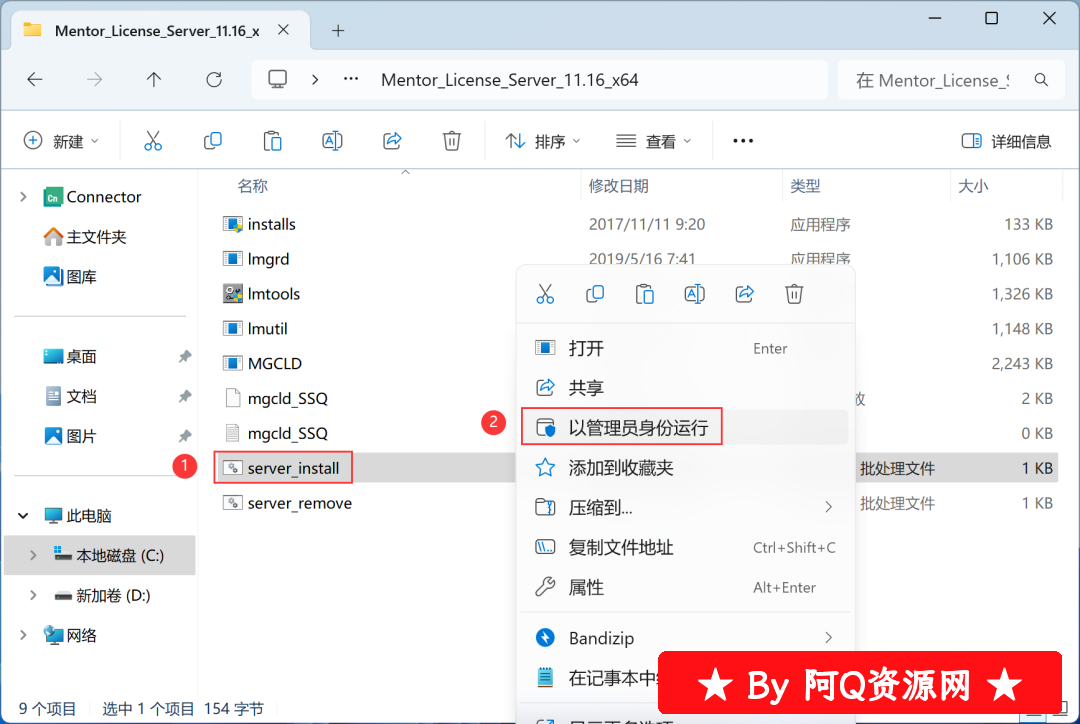
Task: Open the toolbar's See more ellipsis menu
Action: click(743, 141)
